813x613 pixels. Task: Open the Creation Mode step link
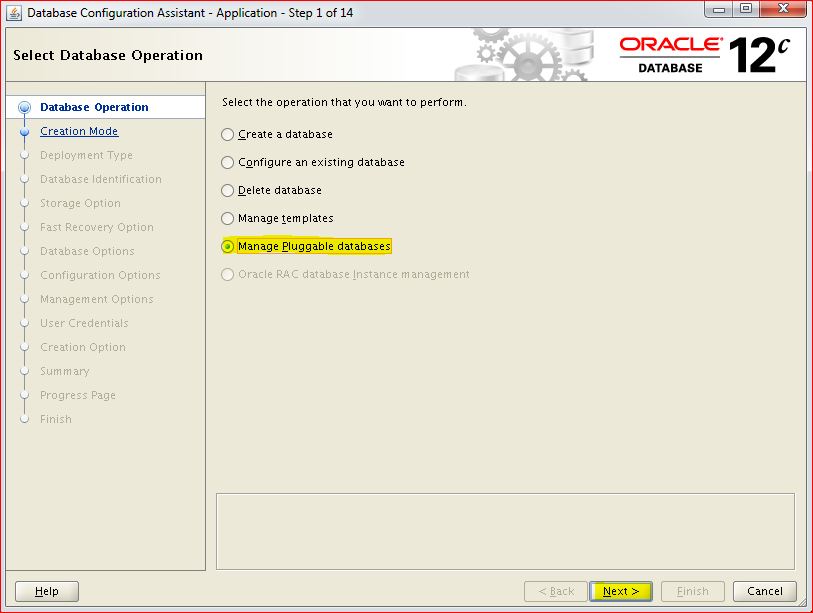[79, 131]
